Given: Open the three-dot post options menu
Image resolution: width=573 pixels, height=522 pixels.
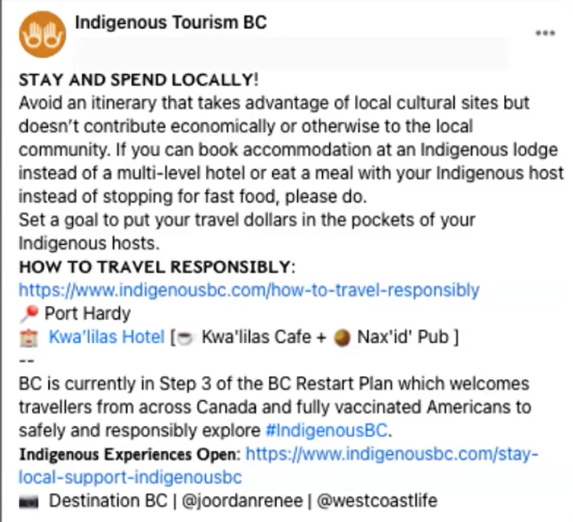Looking at the screenshot, I should (x=545, y=33).
